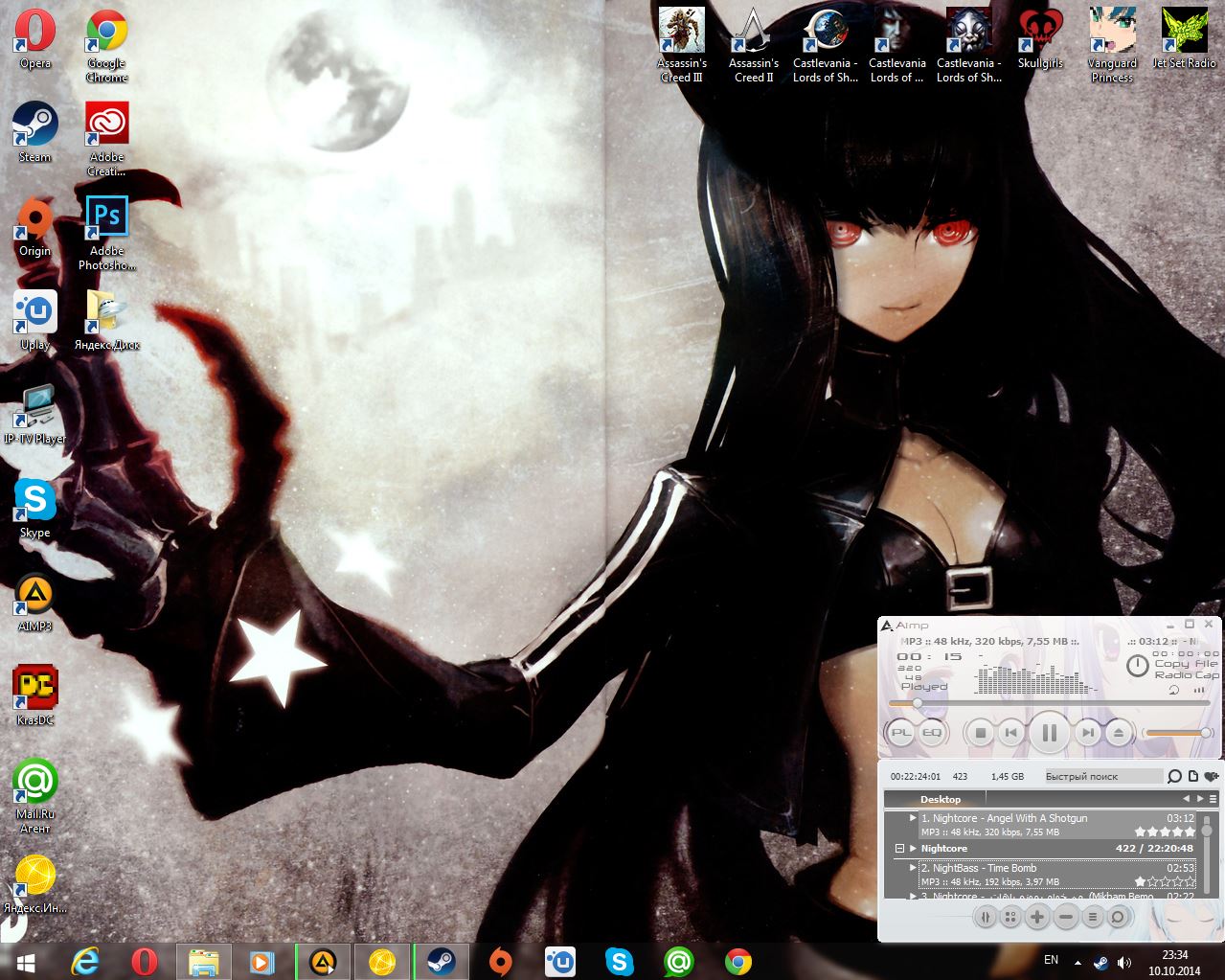Click the AIMP playlist vertical scrollbar
The width and height of the screenshot is (1225, 980).
1207,853
